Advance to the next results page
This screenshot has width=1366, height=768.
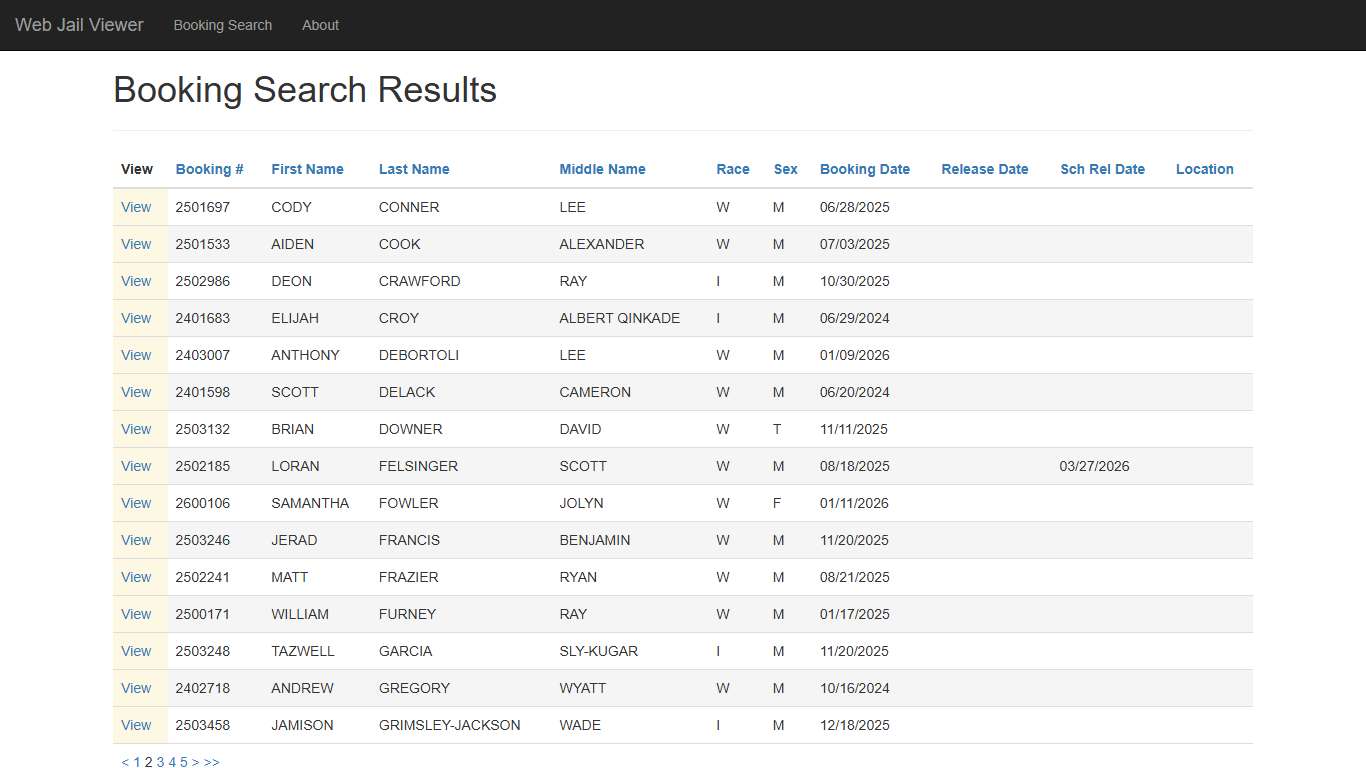click(195, 761)
